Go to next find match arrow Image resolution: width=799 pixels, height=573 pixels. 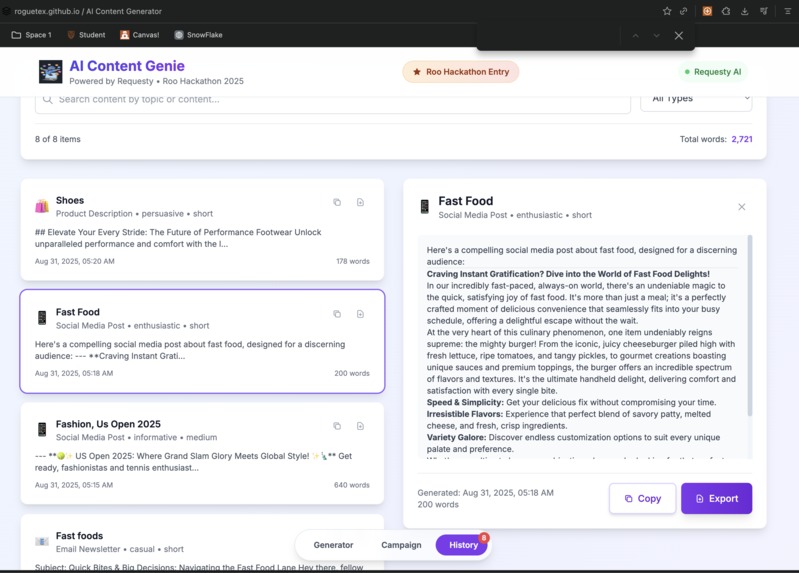click(656, 36)
